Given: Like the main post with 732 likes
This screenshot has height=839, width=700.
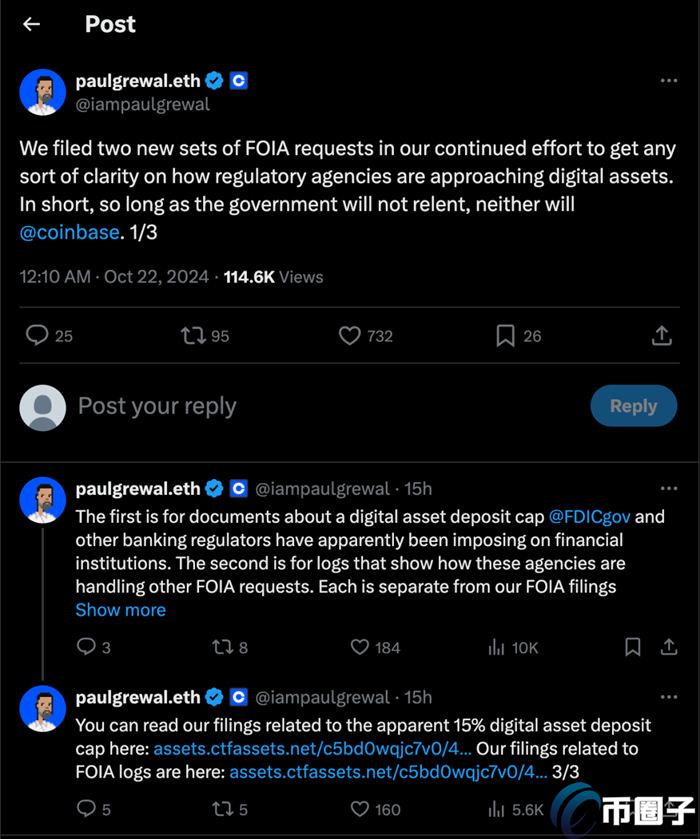Looking at the screenshot, I should click(349, 336).
